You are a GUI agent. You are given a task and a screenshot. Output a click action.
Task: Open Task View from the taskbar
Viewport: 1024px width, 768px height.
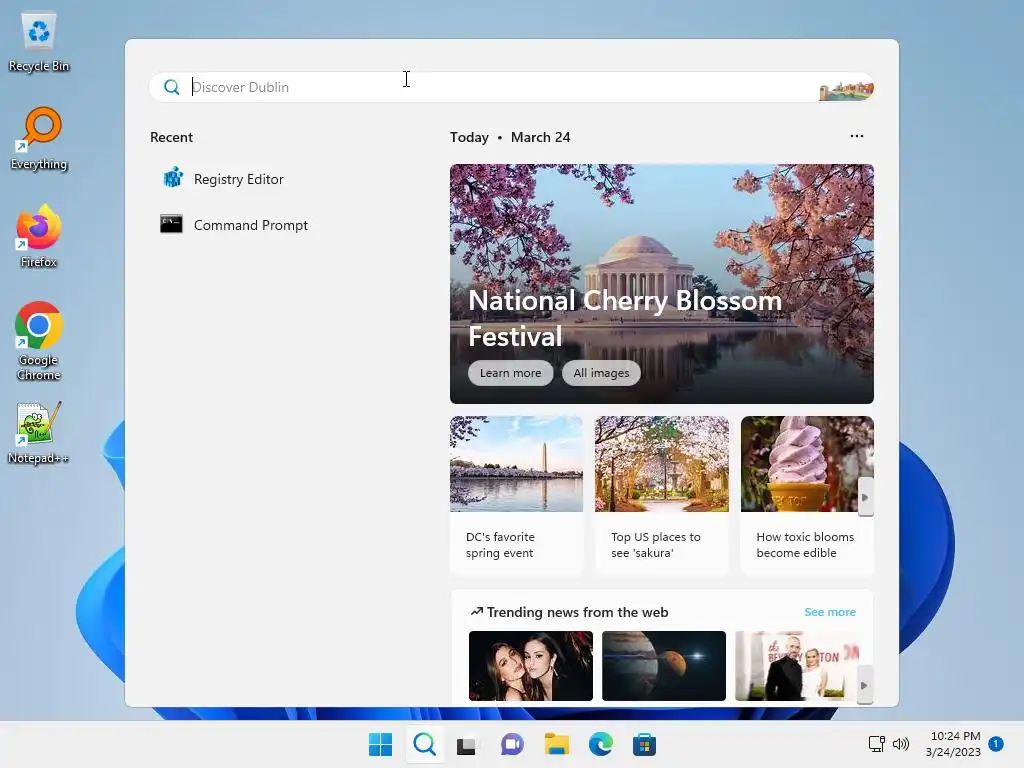point(466,745)
